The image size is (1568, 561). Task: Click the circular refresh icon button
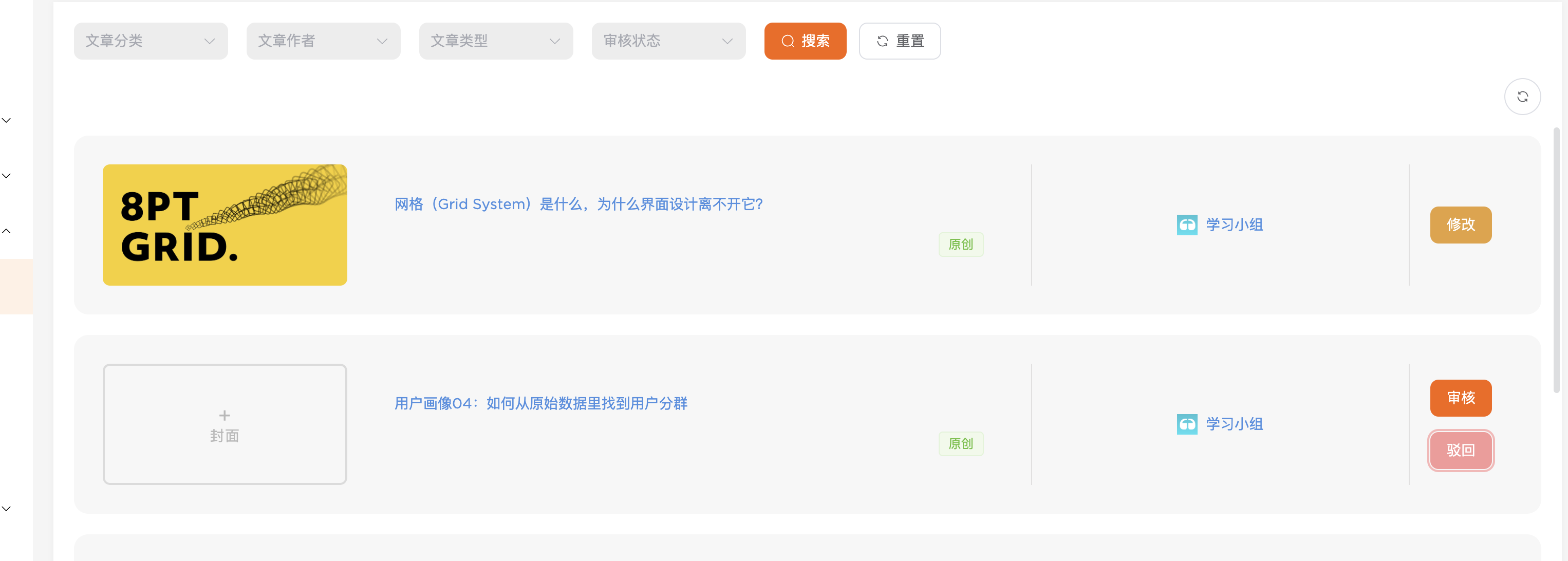pos(1522,97)
